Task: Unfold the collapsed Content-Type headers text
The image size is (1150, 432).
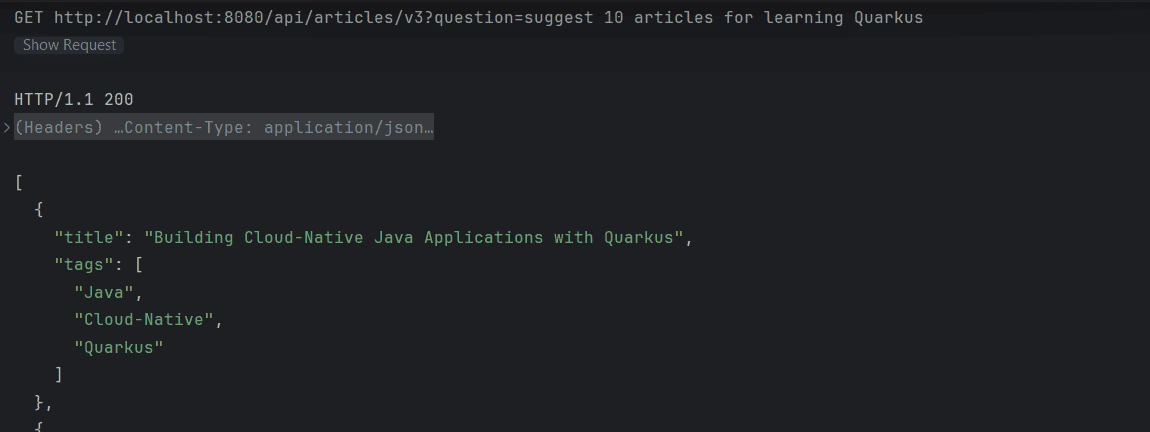Action: [224, 128]
